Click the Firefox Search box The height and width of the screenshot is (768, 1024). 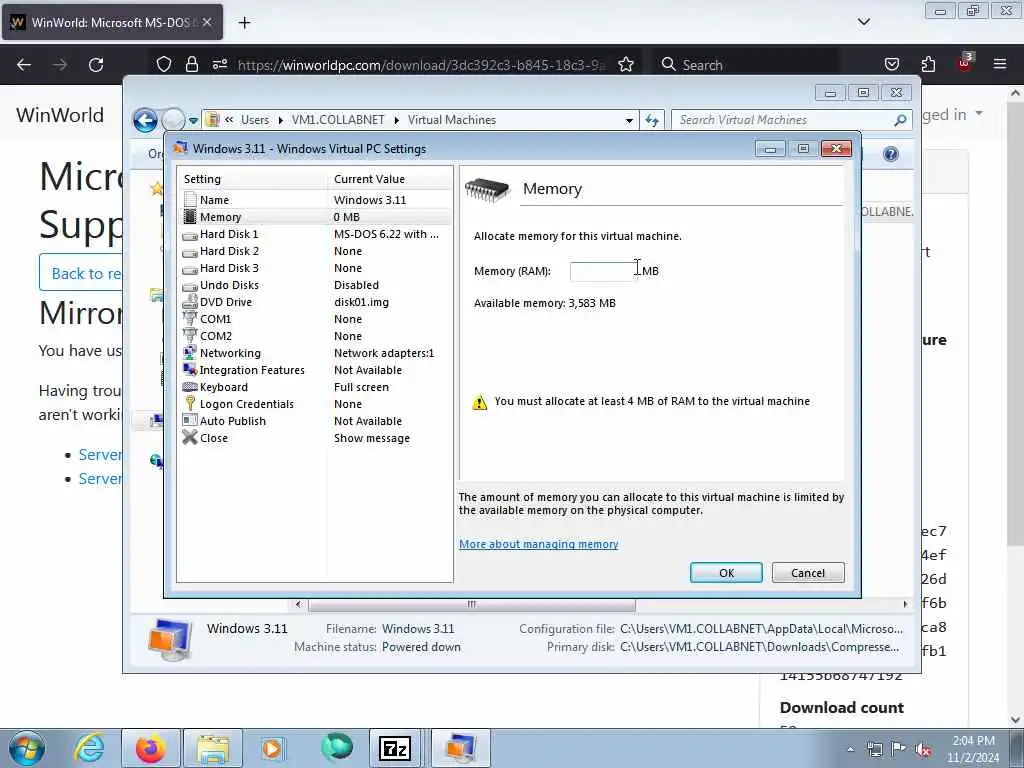click(x=748, y=65)
